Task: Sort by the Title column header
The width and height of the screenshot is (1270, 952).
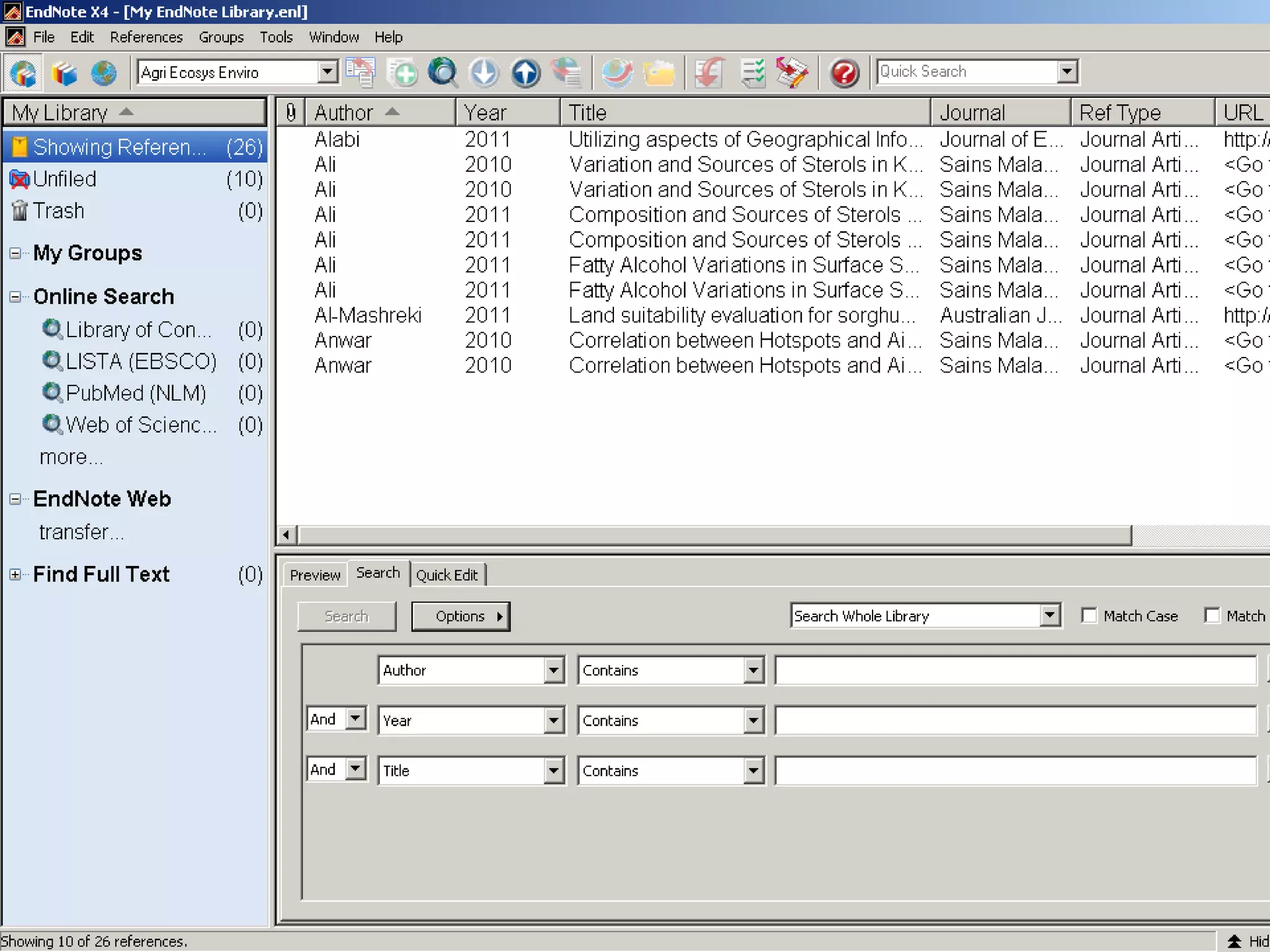Action: tap(746, 112)
